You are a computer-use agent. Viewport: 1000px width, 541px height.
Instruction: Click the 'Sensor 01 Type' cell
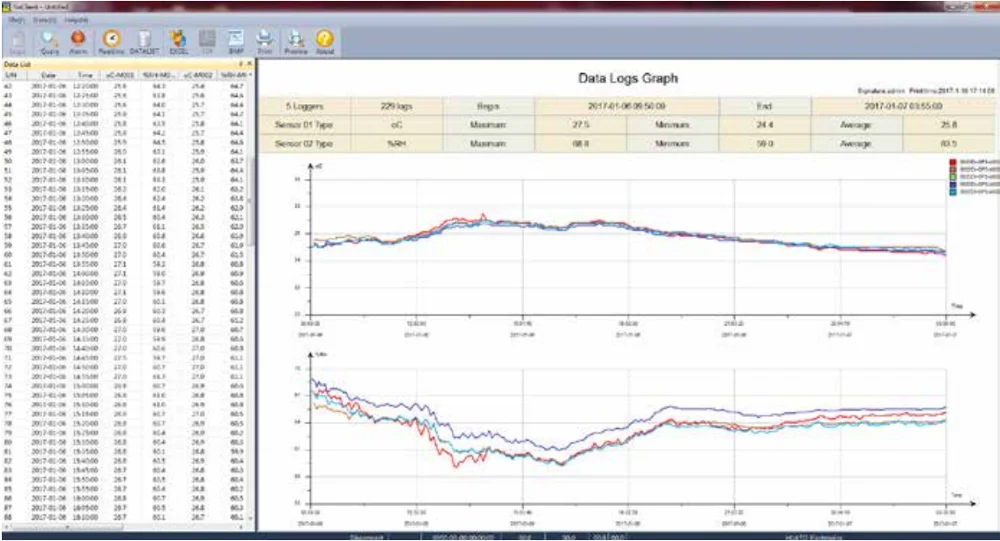305,125
